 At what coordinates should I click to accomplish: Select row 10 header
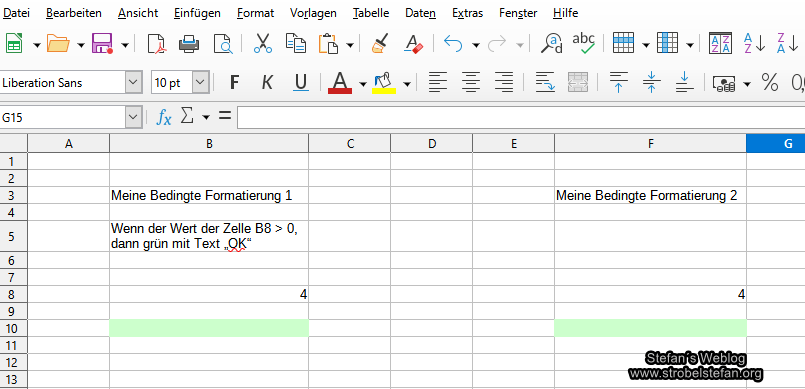pyautogui.click(x=13, y=328)
